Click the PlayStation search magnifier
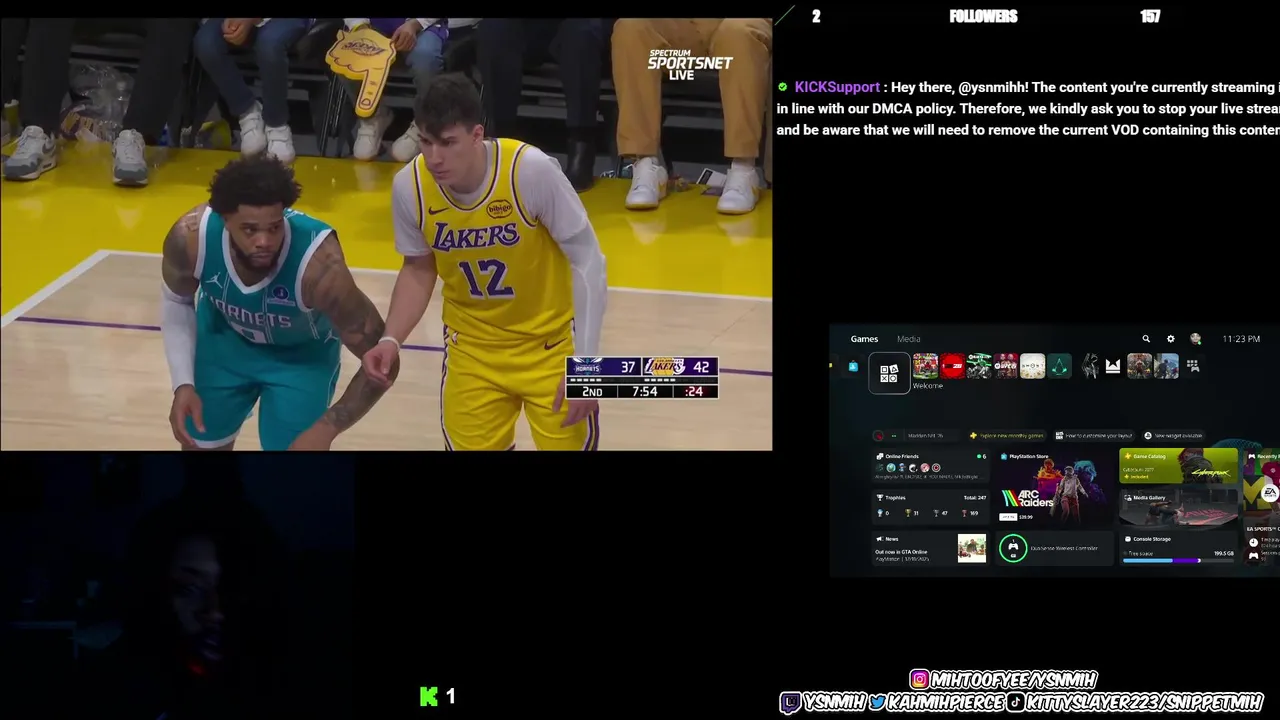The height and width of the screenshot is (720, 1280). coord(1146,339)
